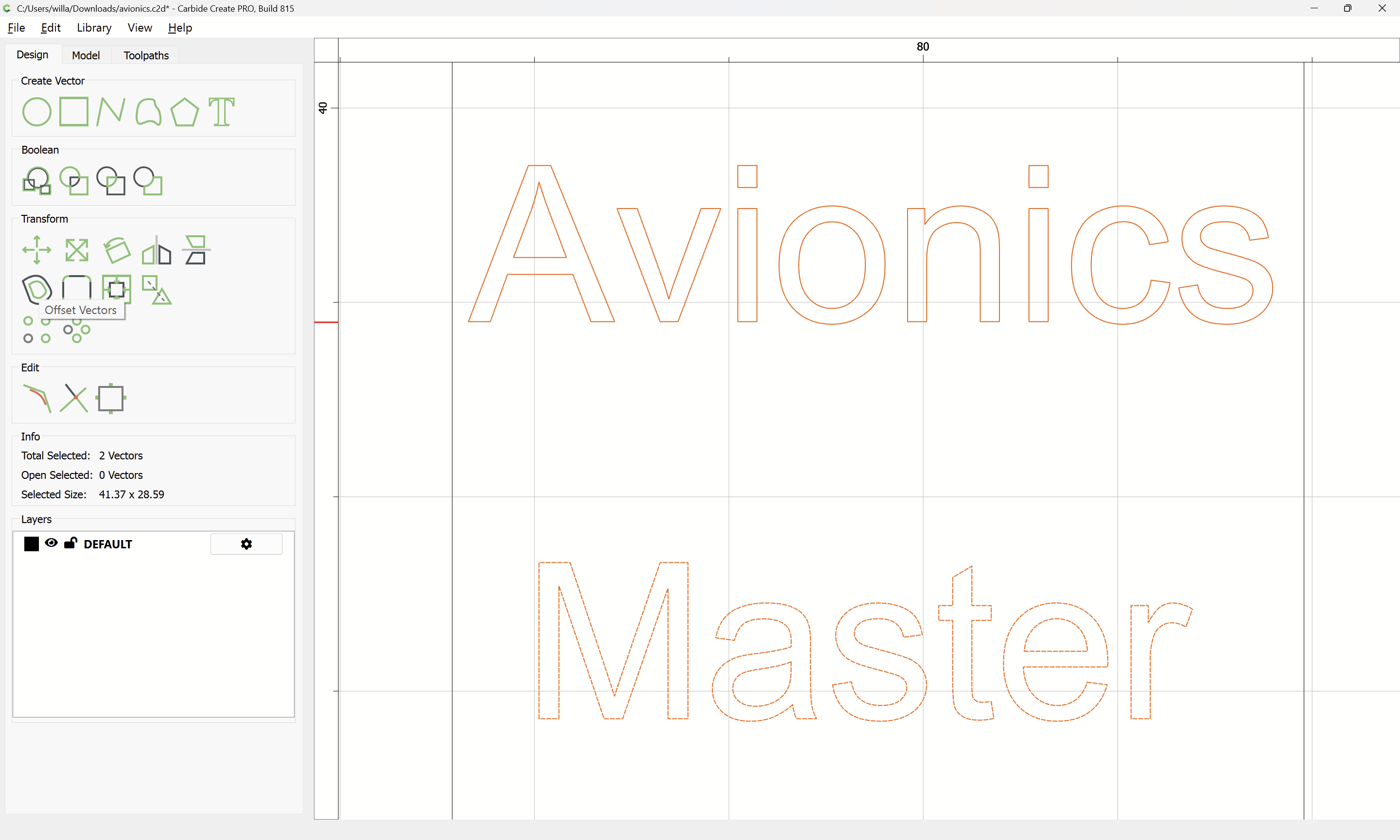Image resolution: width=1400 pixels, height=840 pixels.
Task: Click the 40 mark on left ruler
Action: [x=323, y=107]
